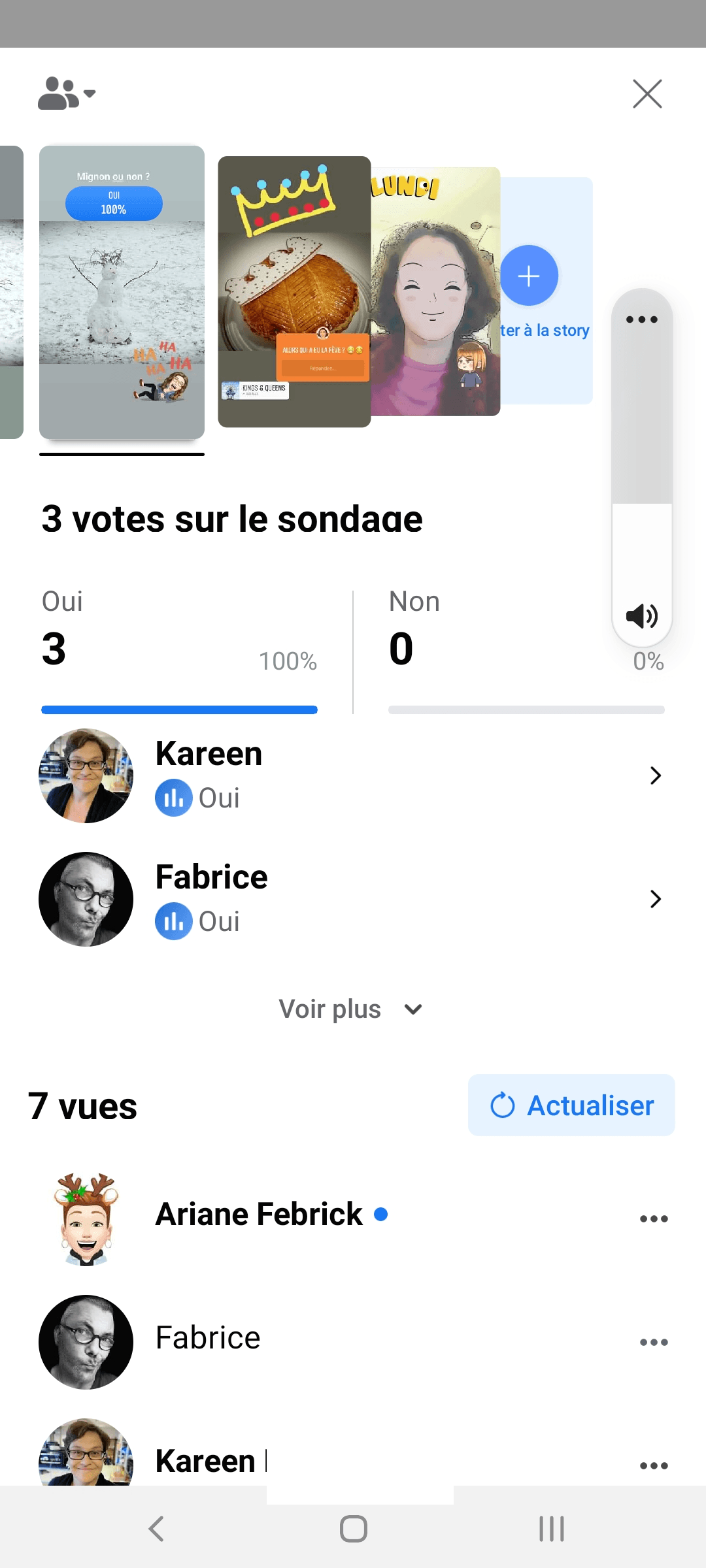Tap the Android home navigation button

click(353, 1529)
